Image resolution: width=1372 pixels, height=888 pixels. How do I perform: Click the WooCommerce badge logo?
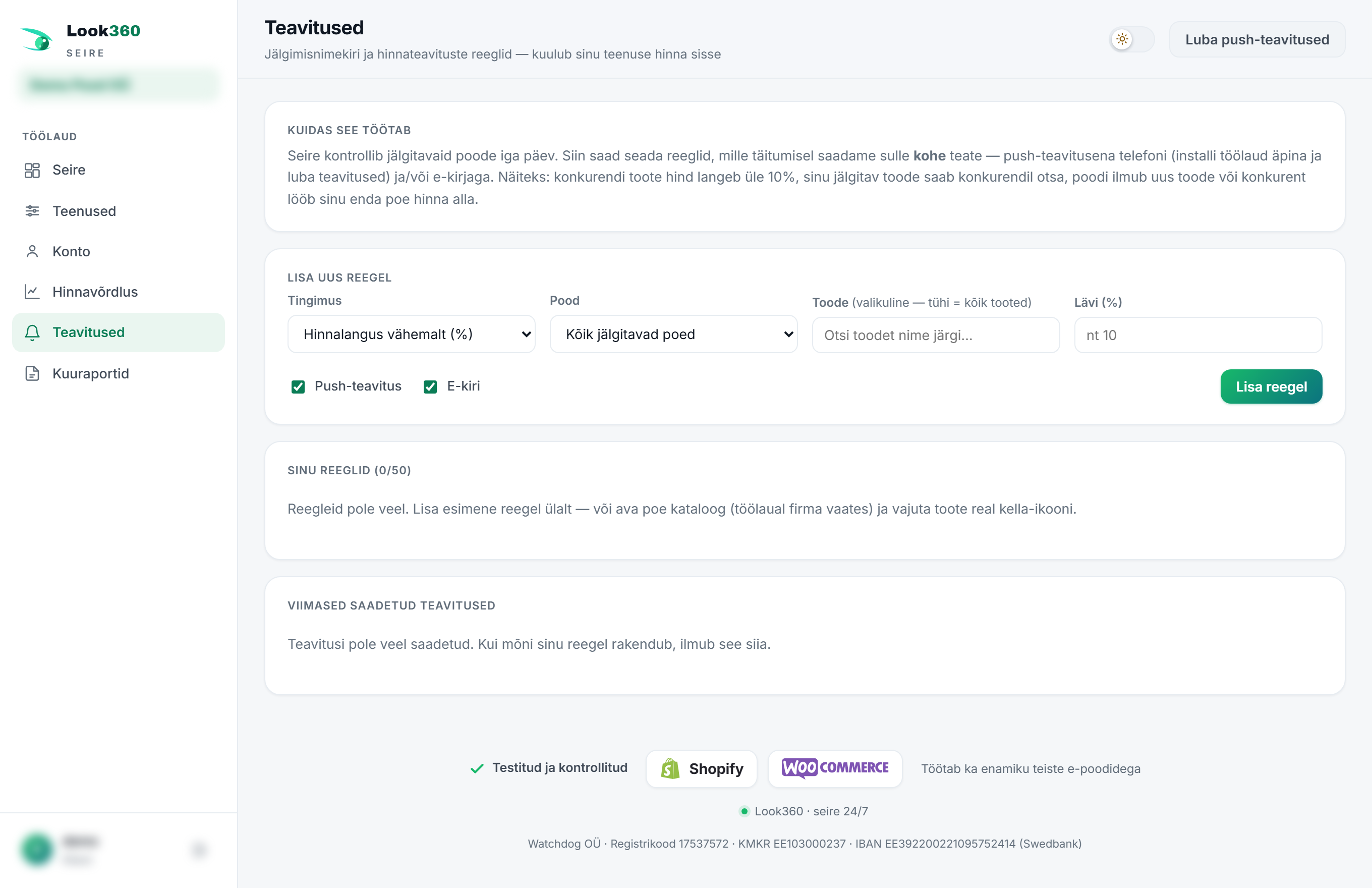coord(835,768)
